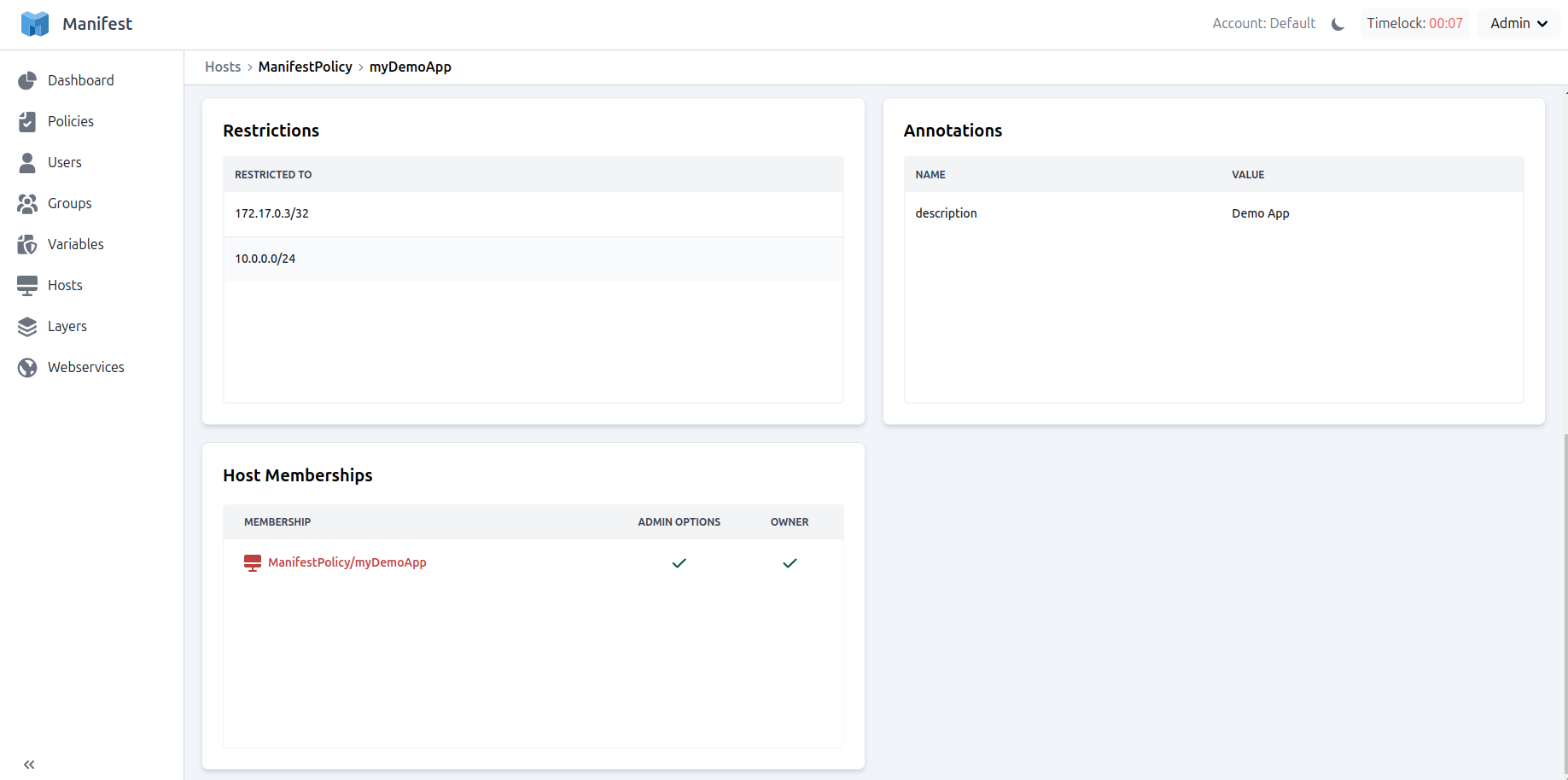Click Account: Default label
Image resolution: width=1568 pixels, height=780 pixels.
point(1264,24)
